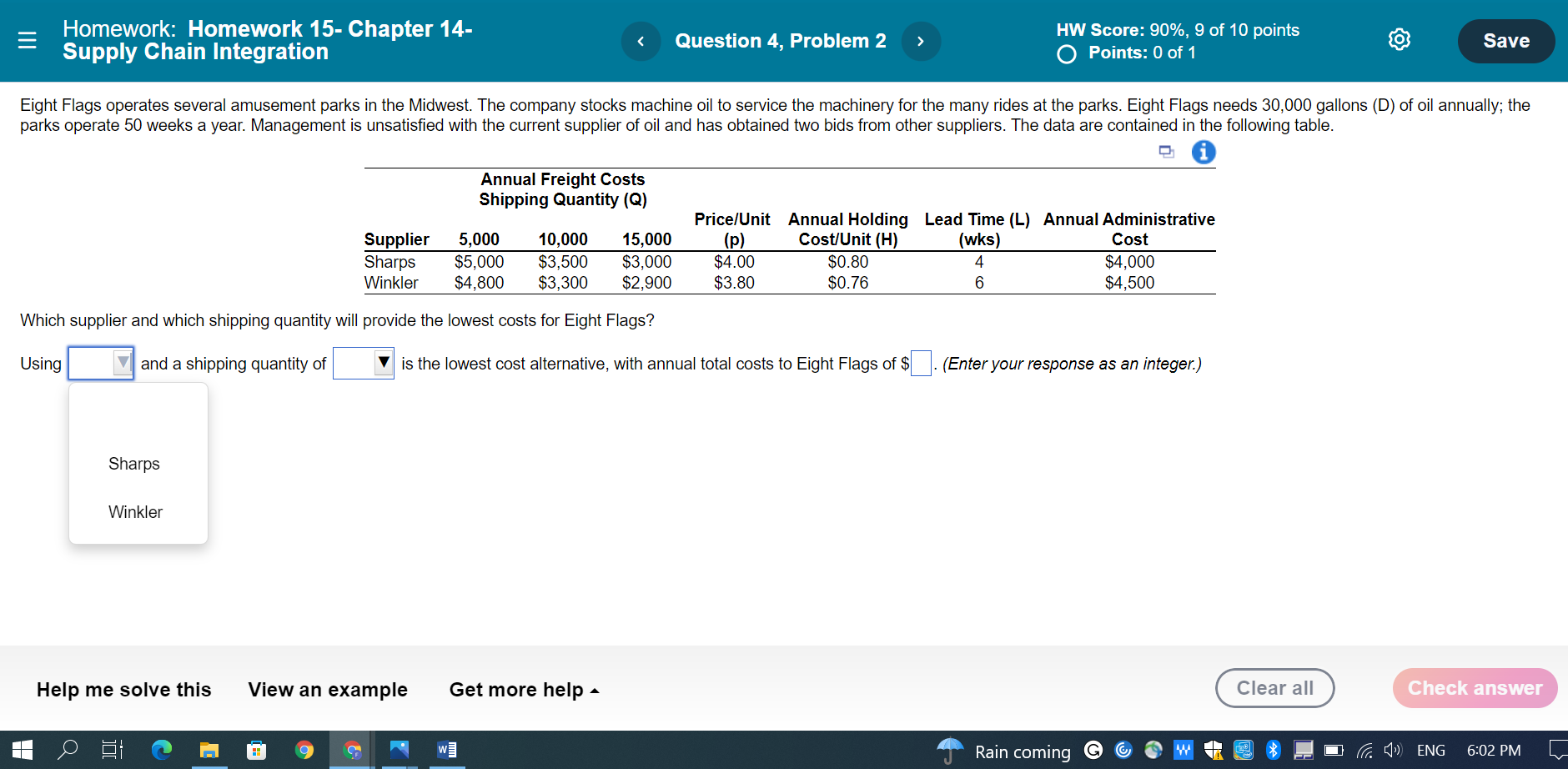
Task: Select Winkler from the supplier dropdown
Action: point(135,511)
